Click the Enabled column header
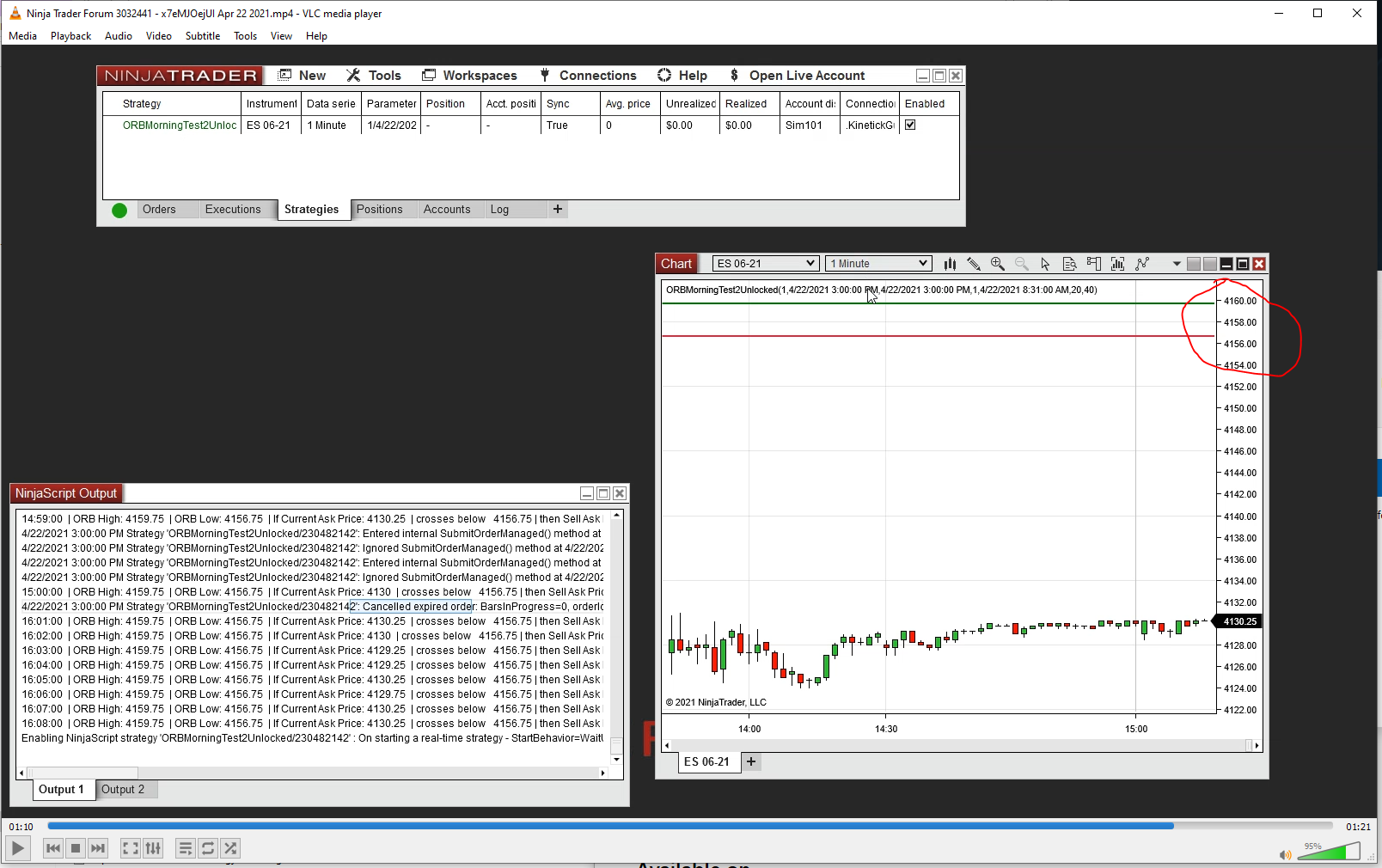Viewport: 1382px width, 868px height. point(929,104)
